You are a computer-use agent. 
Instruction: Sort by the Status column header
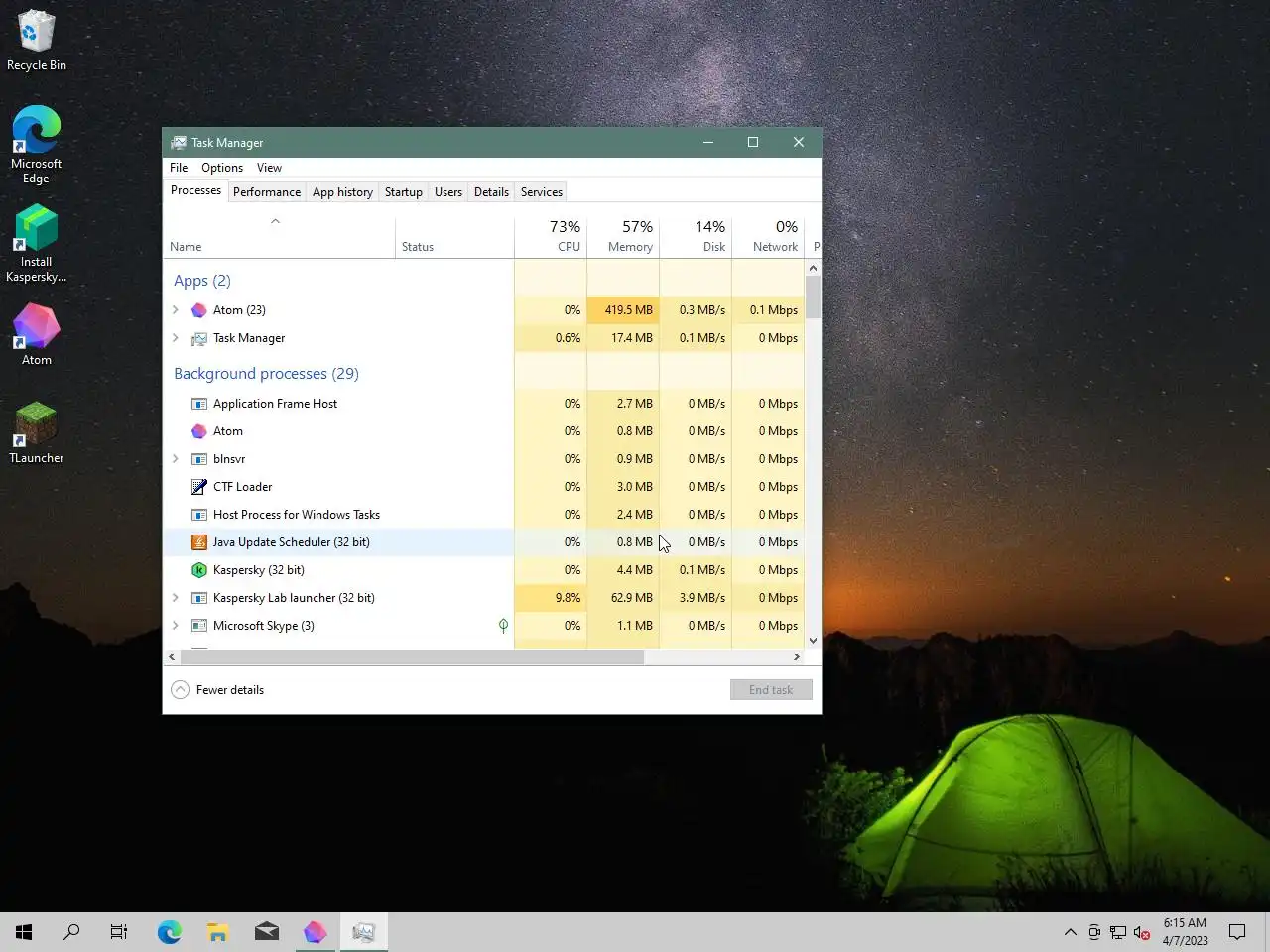(454, 237)
